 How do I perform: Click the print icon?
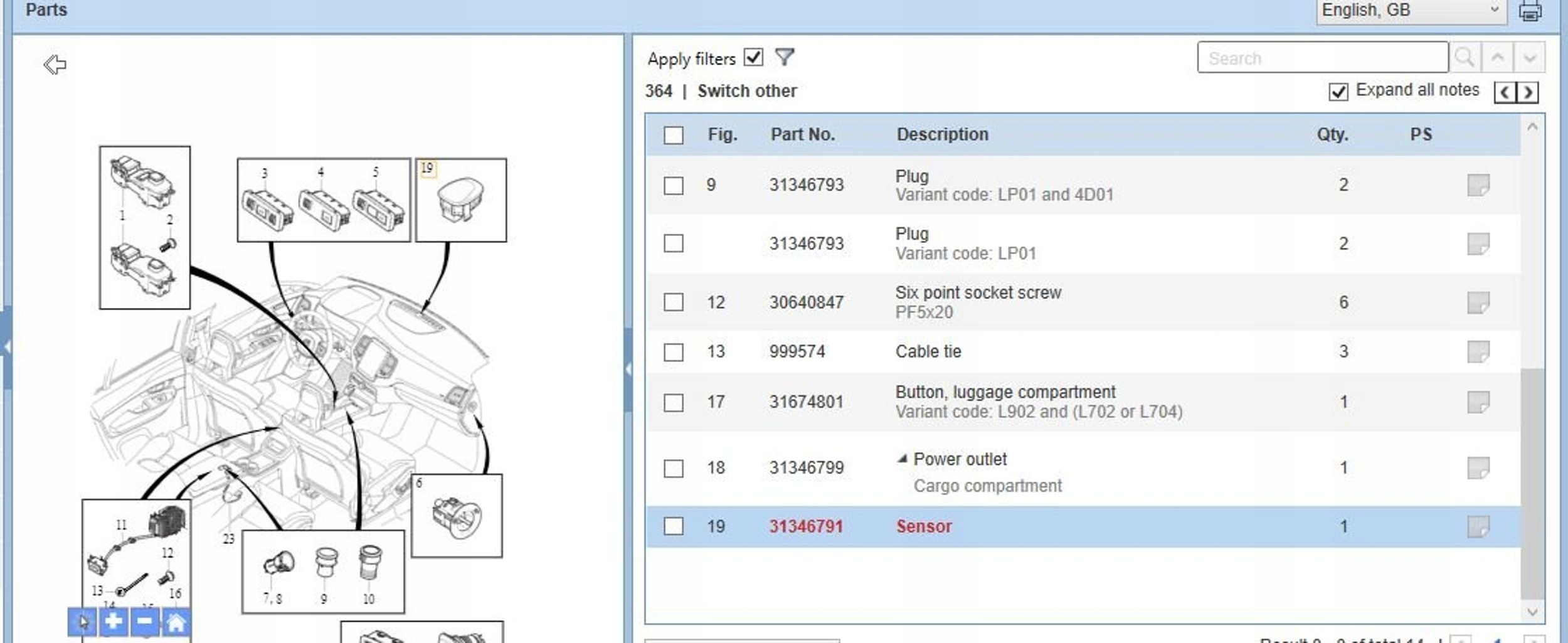(1530, 11)
